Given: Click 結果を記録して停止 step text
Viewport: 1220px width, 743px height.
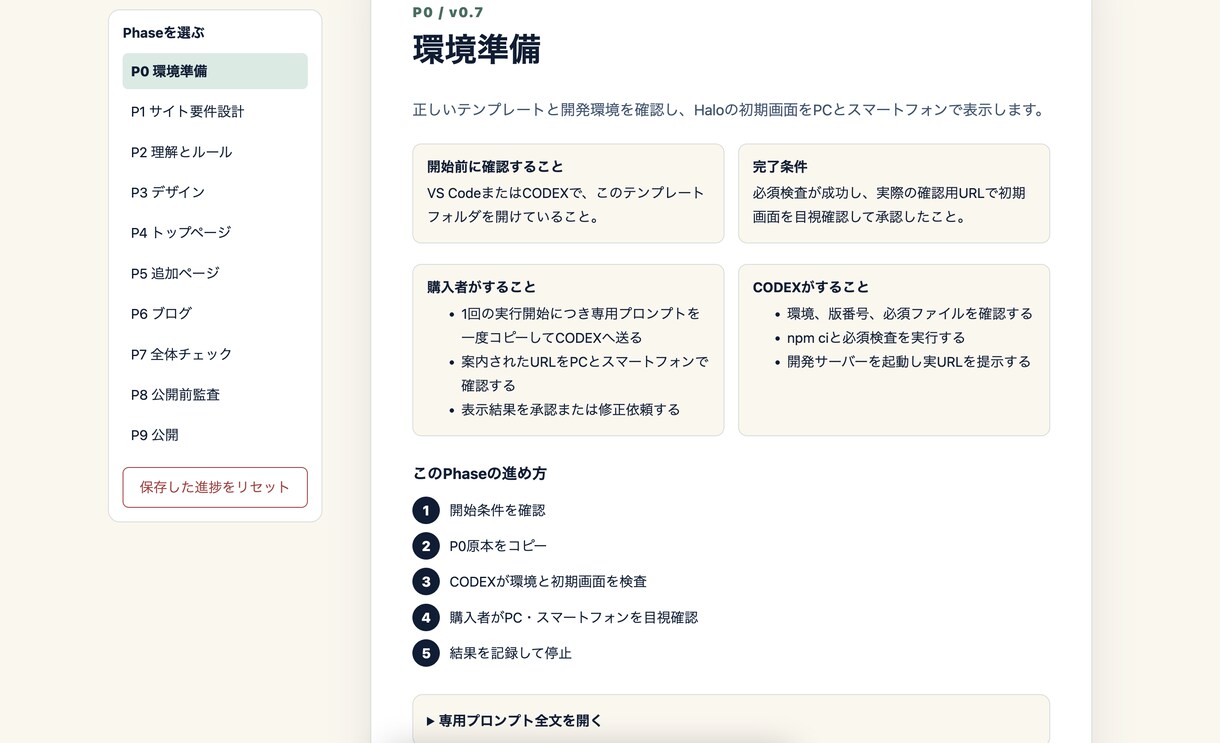Looking at the screenshot, I should (510, 653).
